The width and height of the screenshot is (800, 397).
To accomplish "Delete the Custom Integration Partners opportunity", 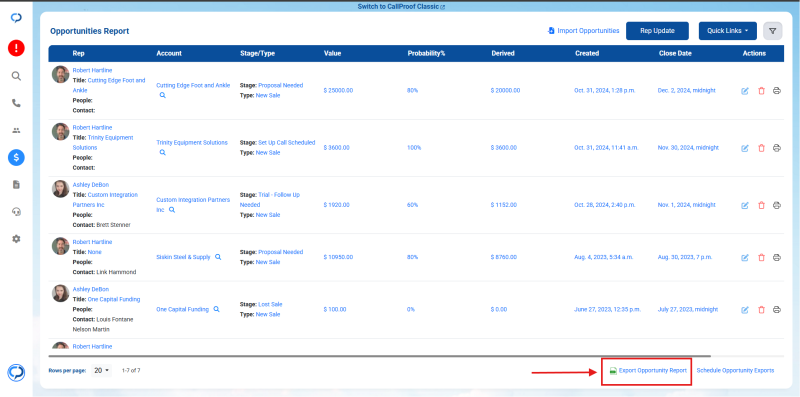I will coord(761,205).
